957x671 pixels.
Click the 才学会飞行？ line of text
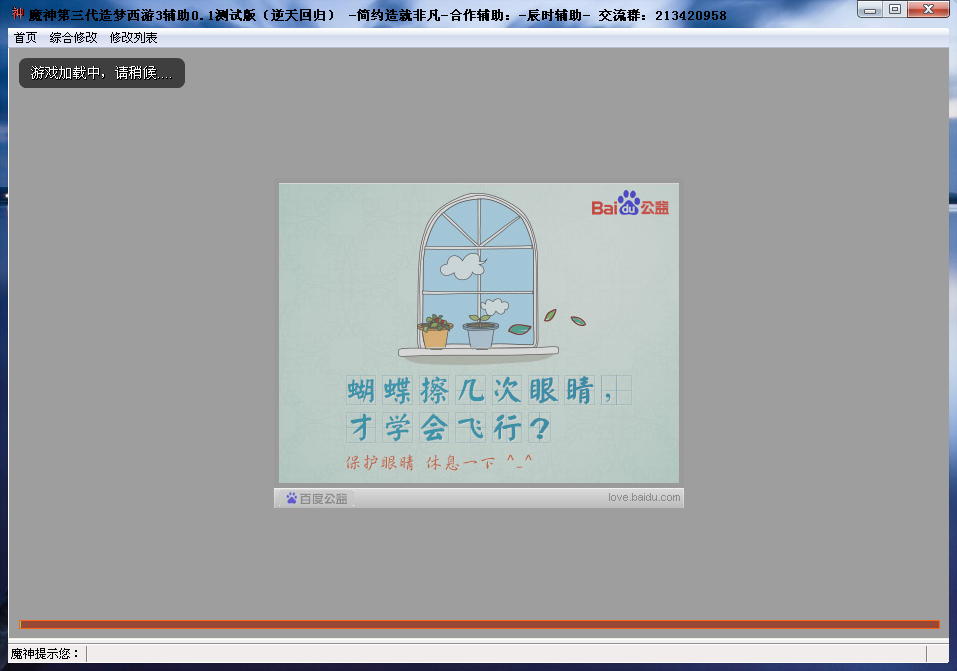449,427
